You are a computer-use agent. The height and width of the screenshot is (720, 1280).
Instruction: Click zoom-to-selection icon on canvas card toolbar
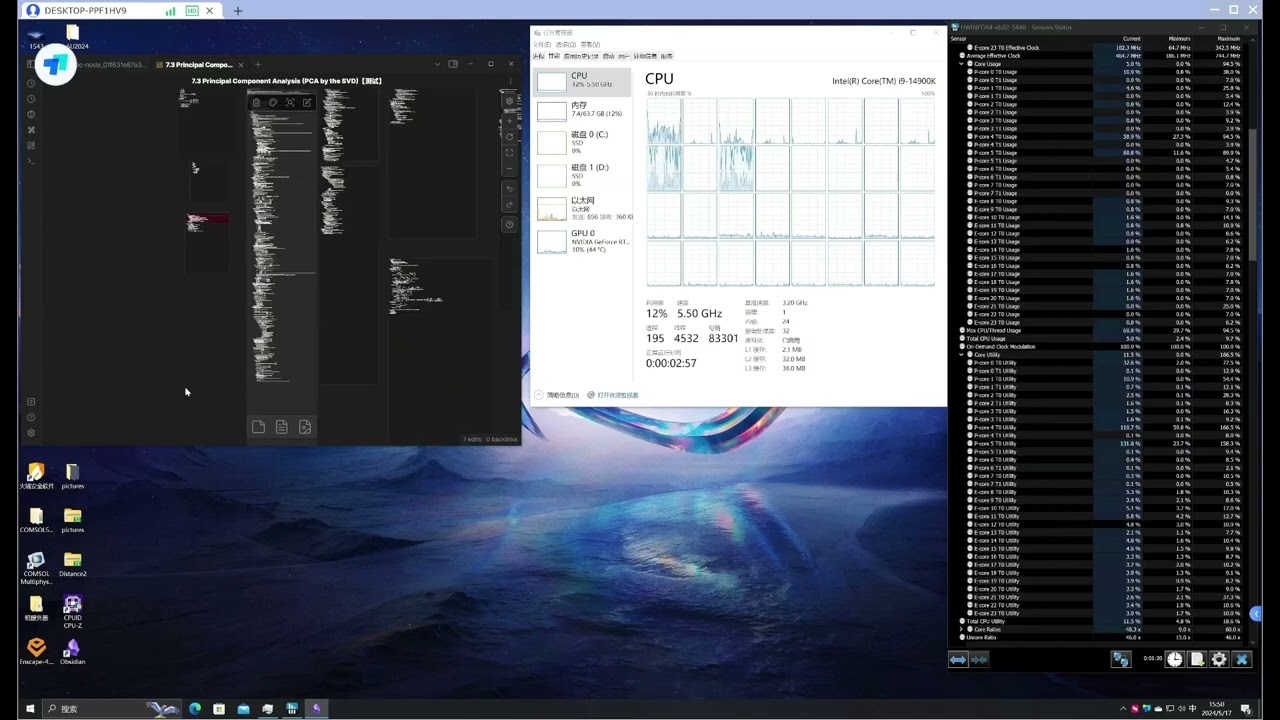(x=290, y=102)
